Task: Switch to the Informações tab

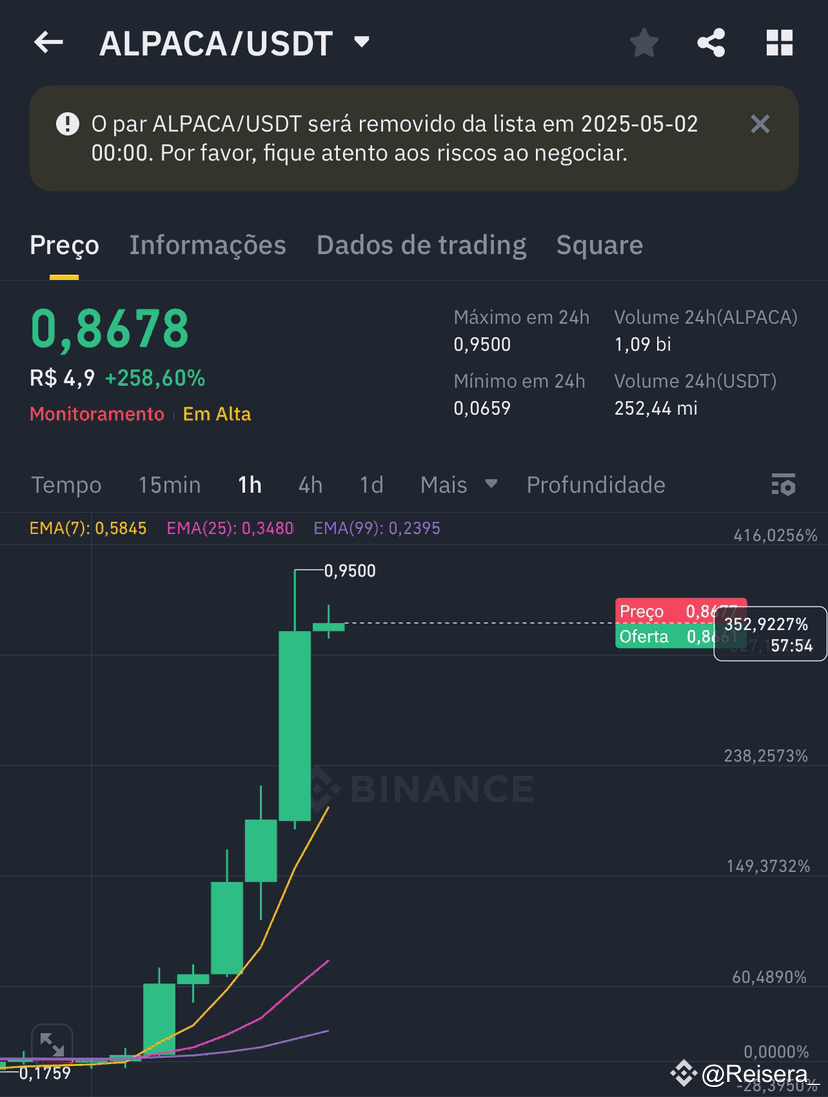Action: tap(208, 245)
